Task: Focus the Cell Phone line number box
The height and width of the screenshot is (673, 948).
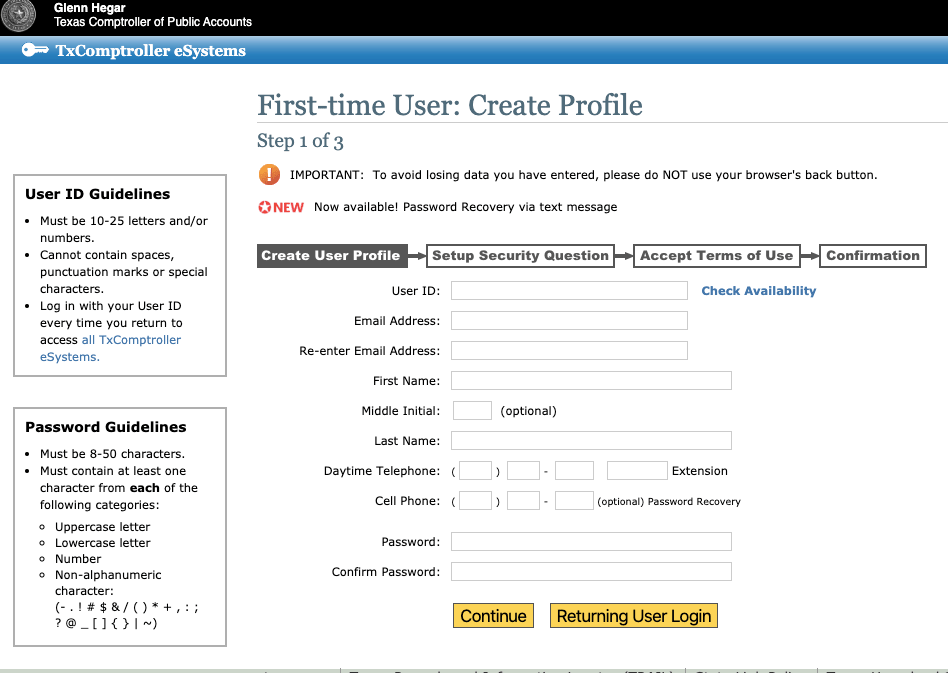Action: pos(574,501)
